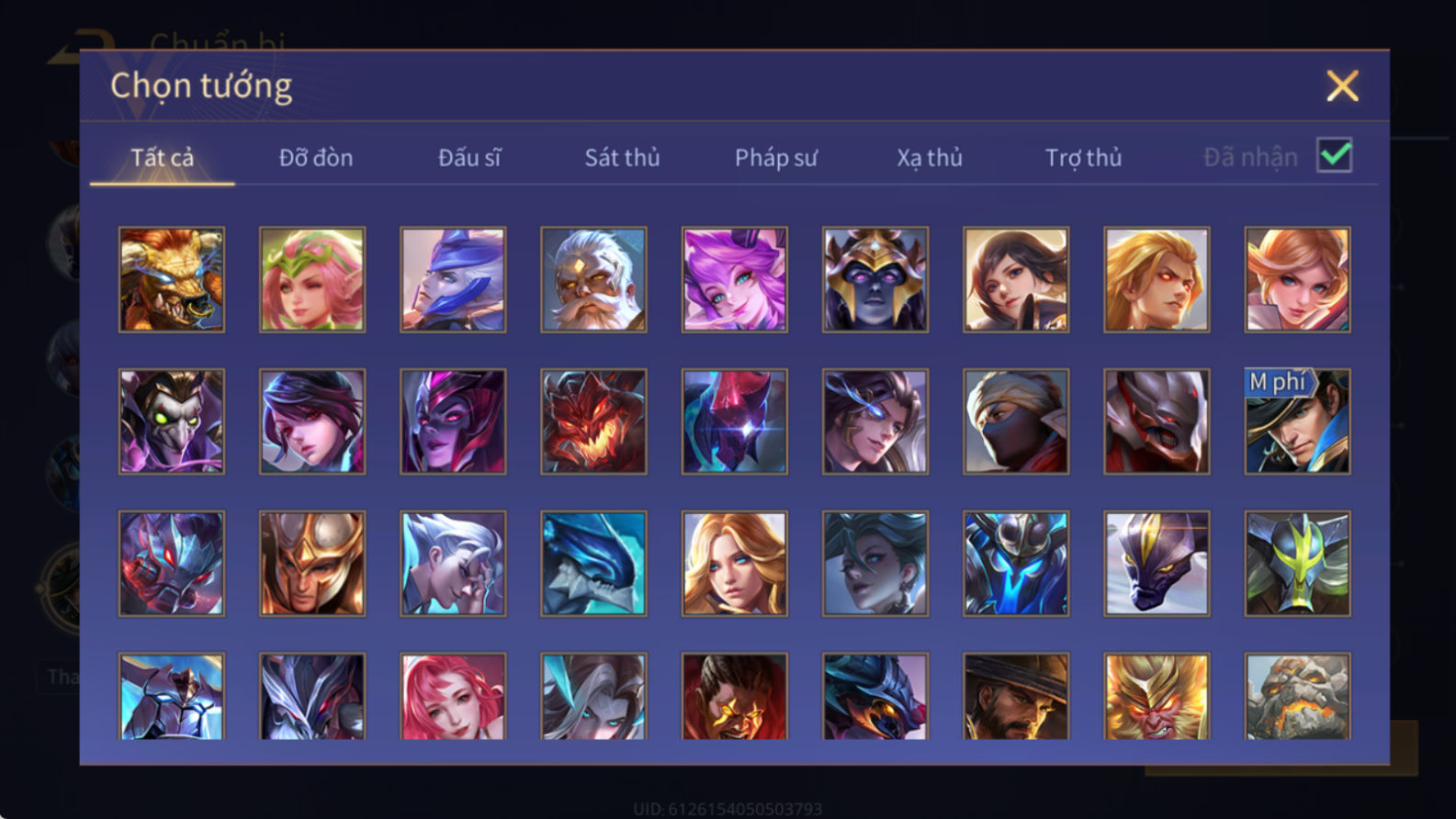Screen dimensions: 1456x819
Task: Pick the fiery red demon face hero
Action: click(593, 421)
